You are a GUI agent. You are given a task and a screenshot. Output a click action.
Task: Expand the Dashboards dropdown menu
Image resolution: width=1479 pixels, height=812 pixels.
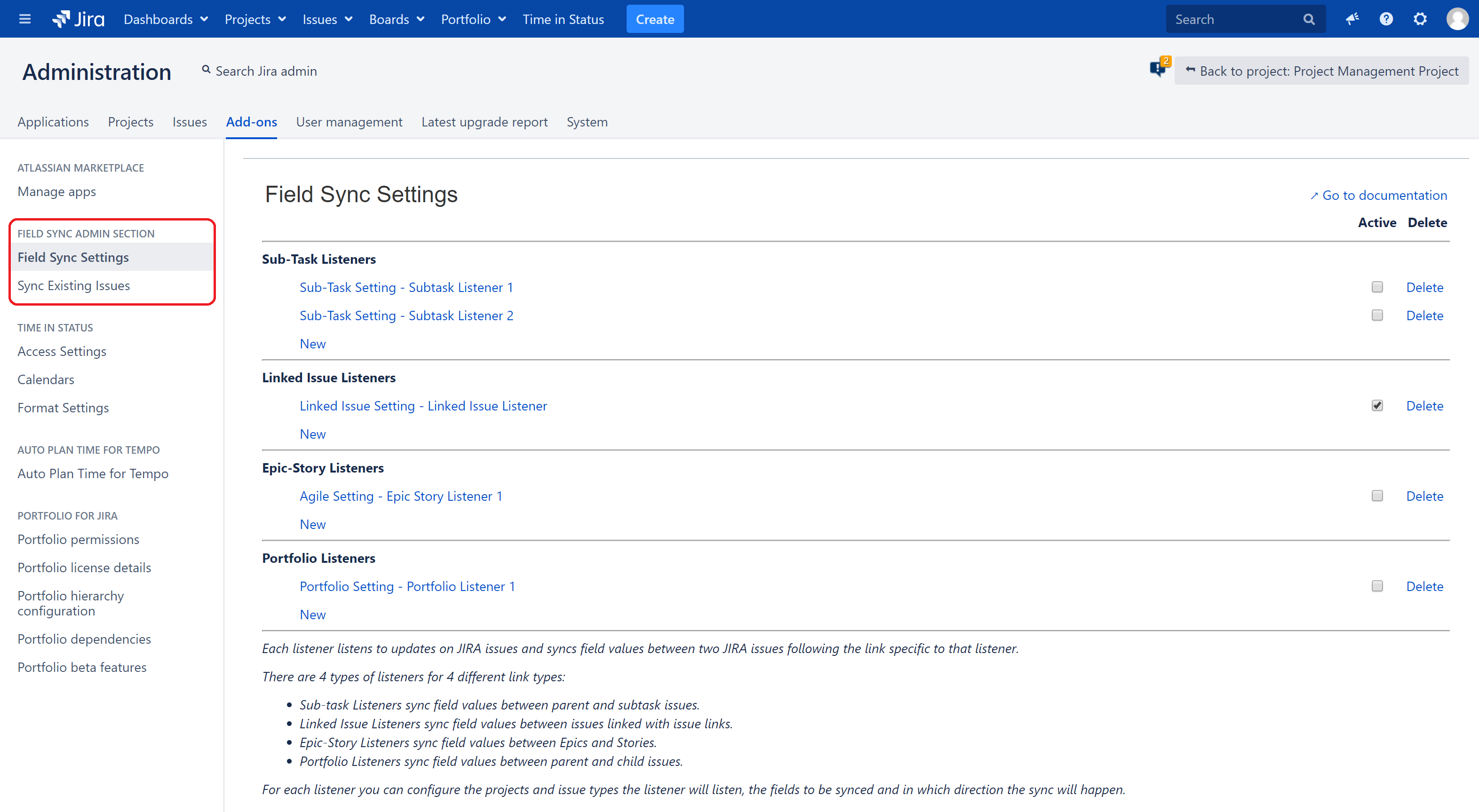tap(166, 19)
